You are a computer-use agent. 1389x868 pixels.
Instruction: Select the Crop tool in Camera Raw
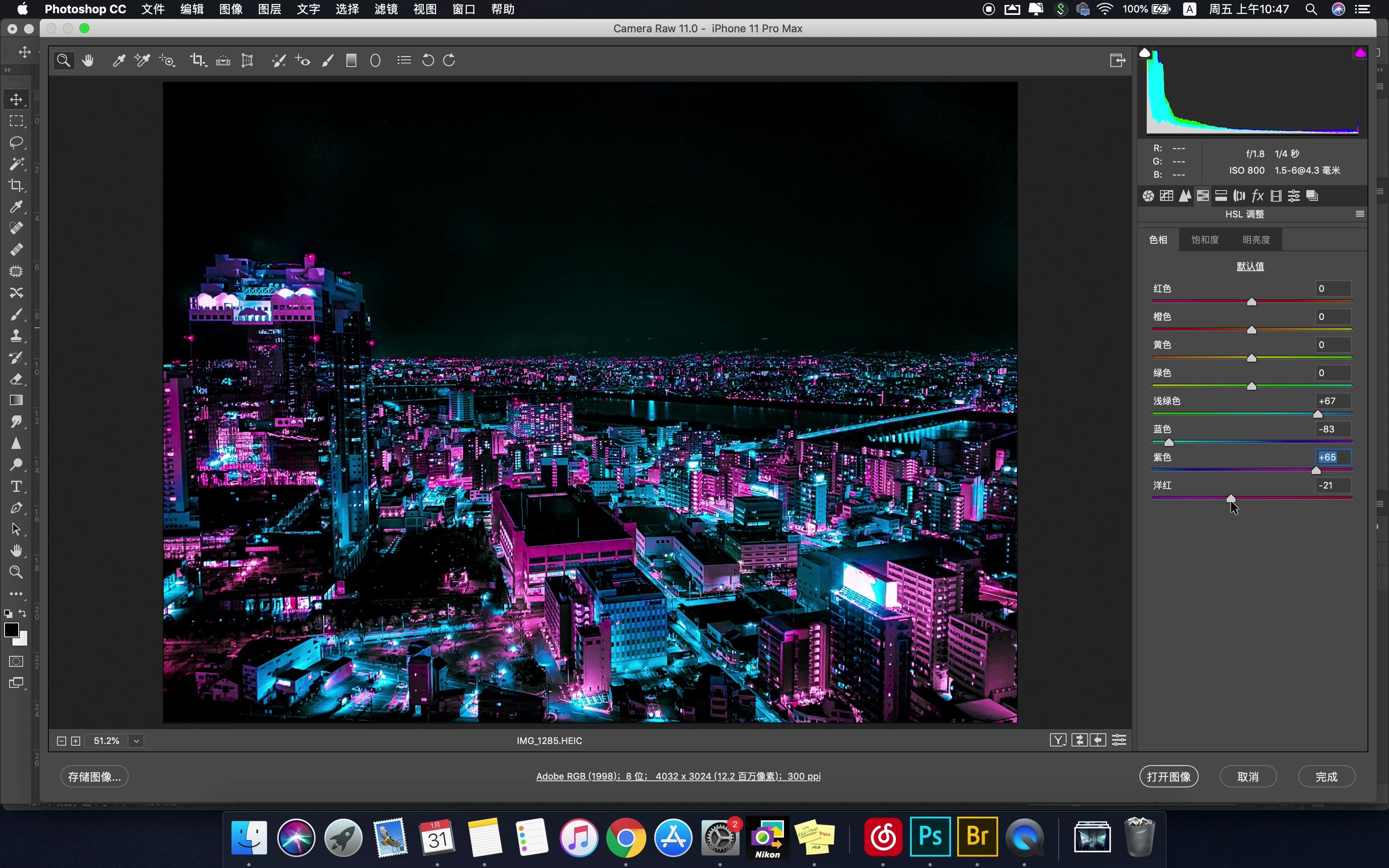[x=198, y=60]
